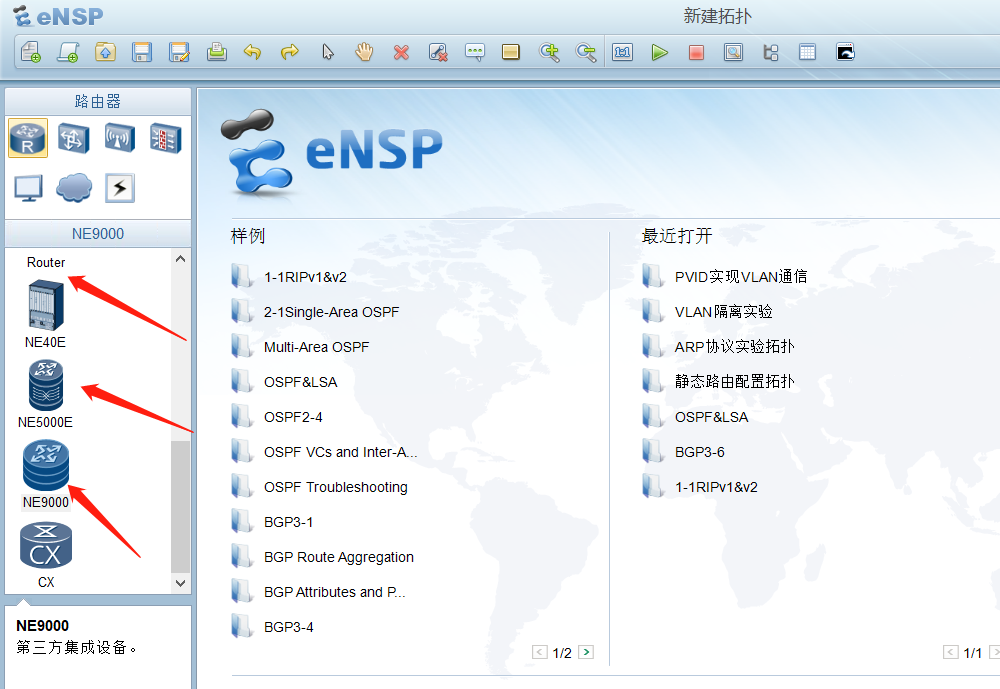Click the Data Capture icon

tap(733, 52)
